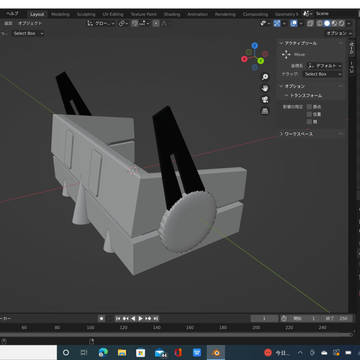Viewport: 360px width, 360px height.
Task: Switch to the Shading workspace tab
Action: [172, 14]
